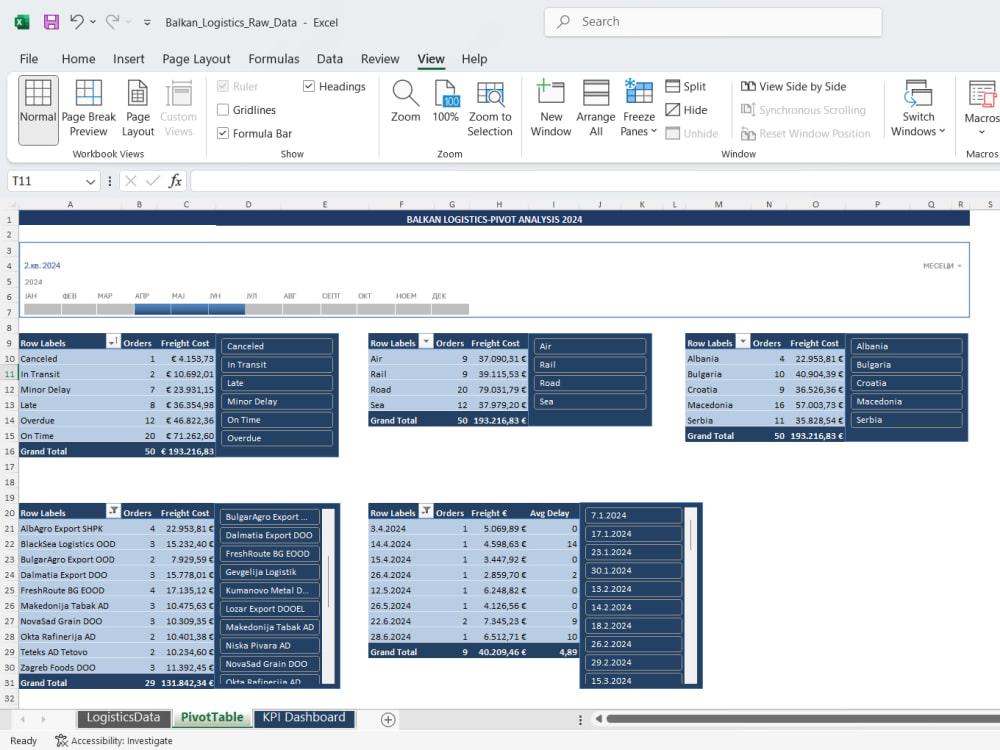Viewport: 1000px width, 750px height.
Task: Open date pivot Row Labels filter
Action: (x=425, y=511)
